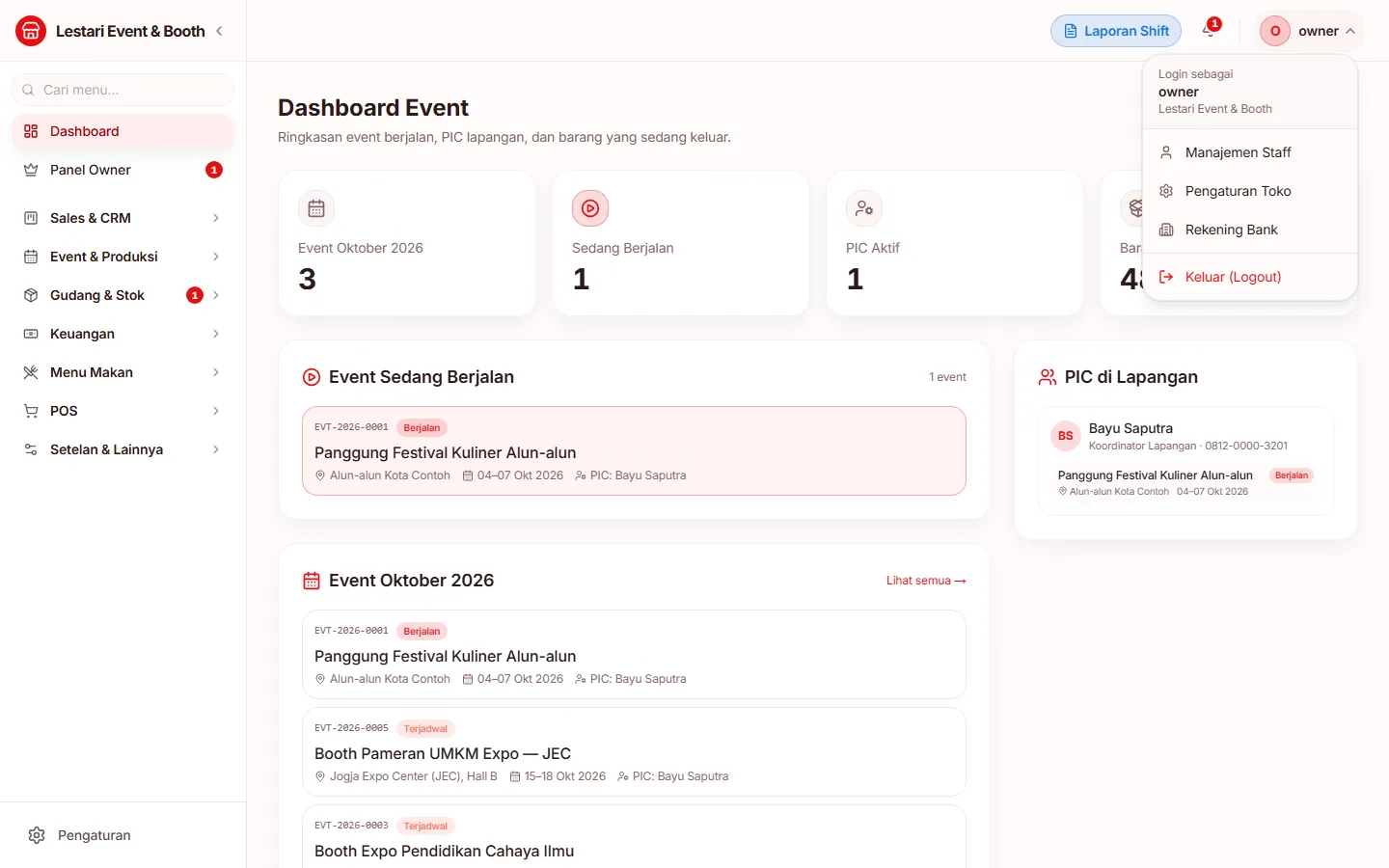Screen dimensions: 1389x868
Task: Click the owner avatar circle
Action: [1275, 31]
